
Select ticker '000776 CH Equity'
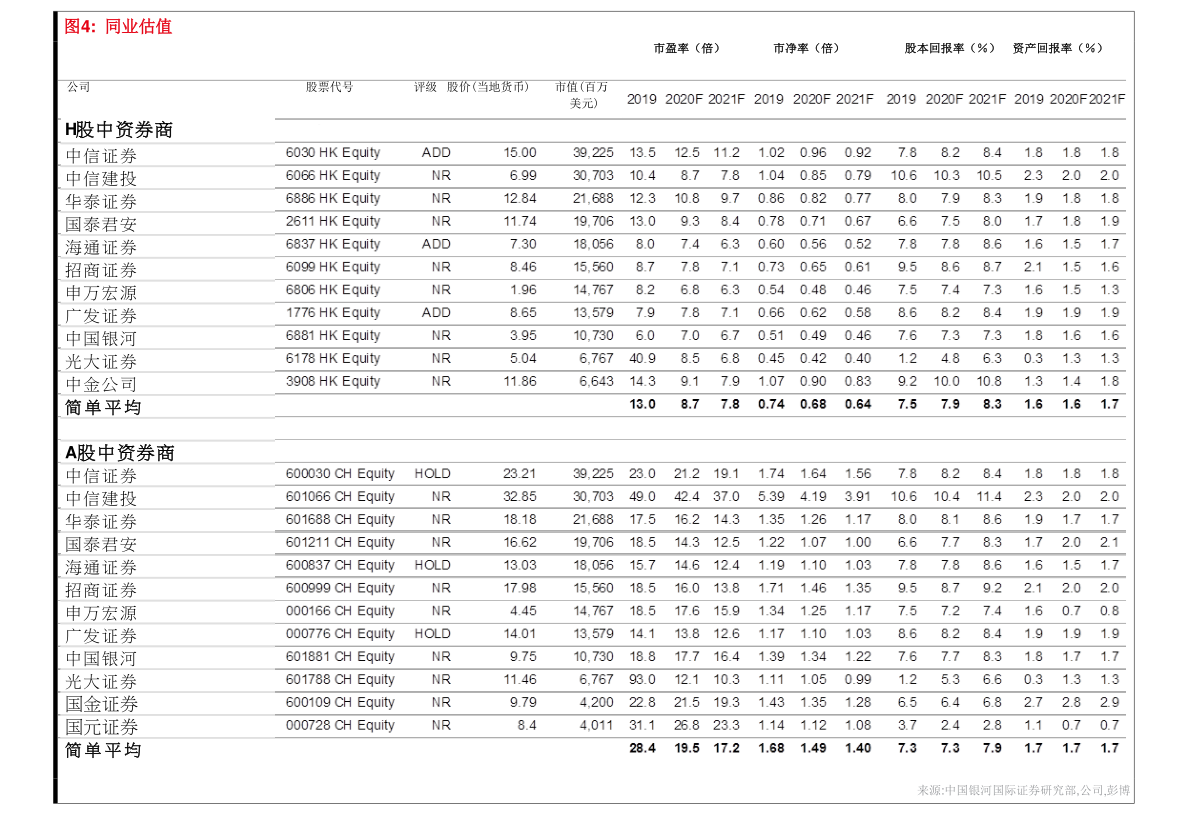[340, 633]
